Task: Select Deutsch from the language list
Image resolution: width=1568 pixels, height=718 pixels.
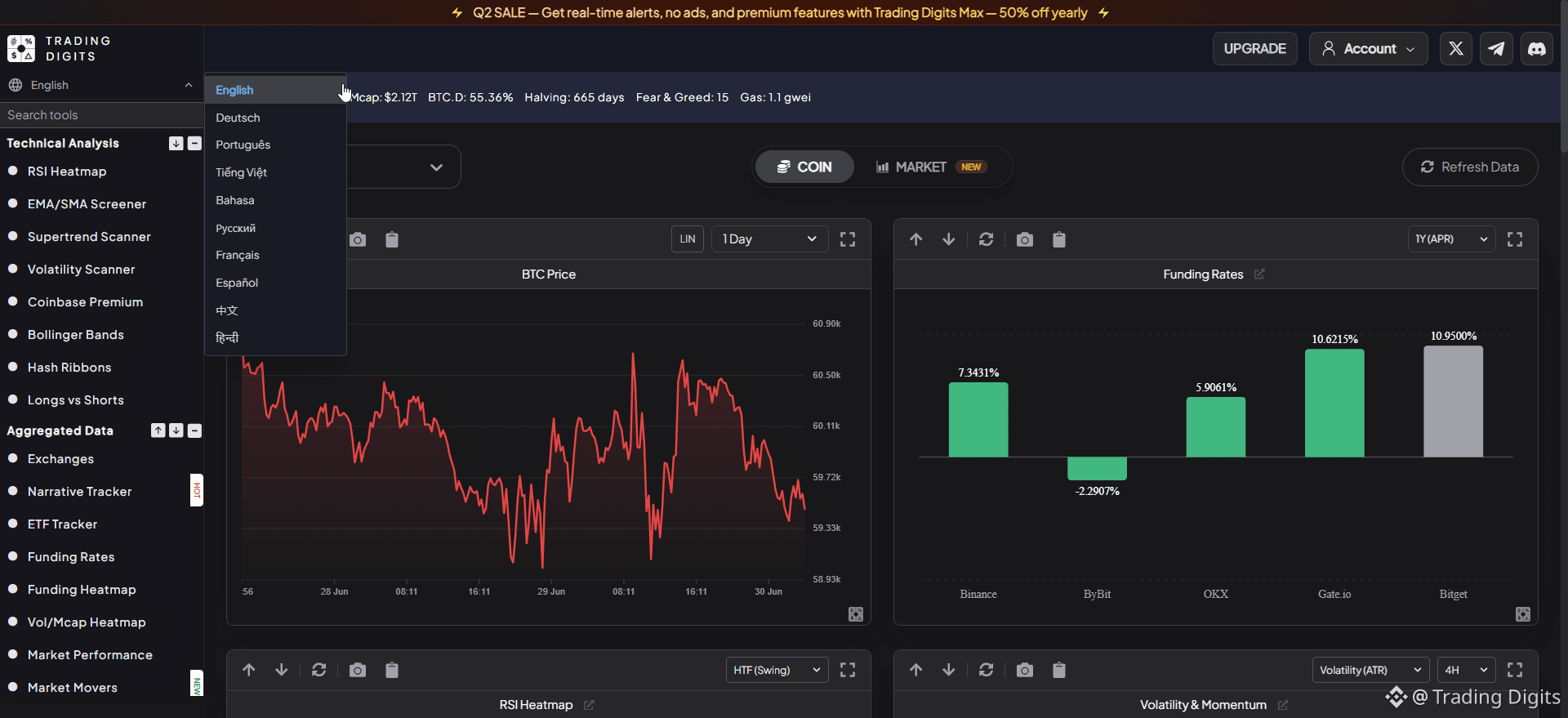Action: (x=238, y=118)
